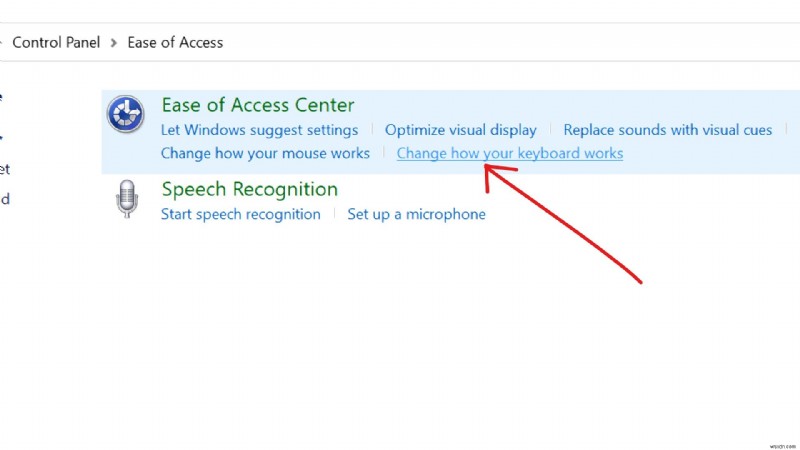800x450 pixels.
Task: Click the empty address bar area
Action: point(500,42)
